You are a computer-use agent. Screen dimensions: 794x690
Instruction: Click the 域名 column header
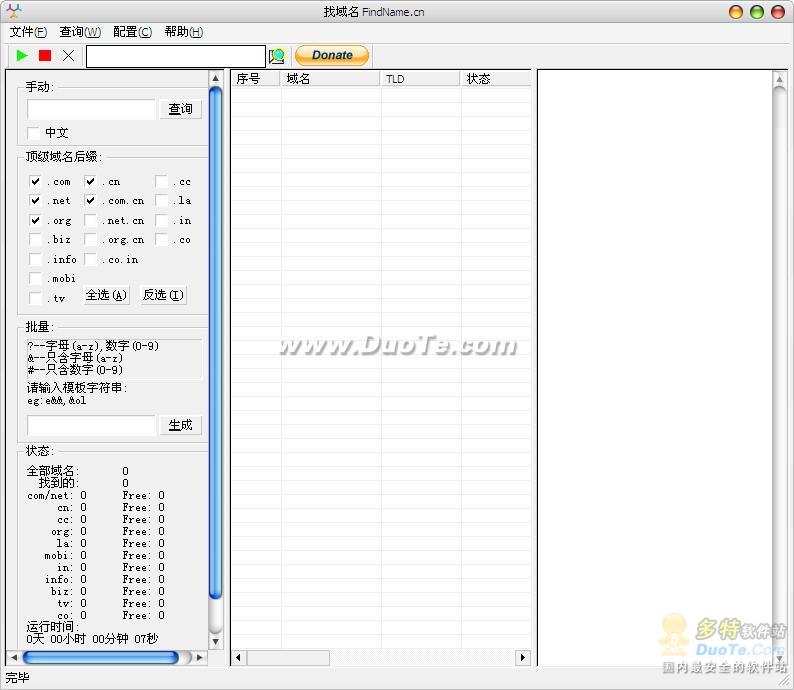(x=330, y=79)
